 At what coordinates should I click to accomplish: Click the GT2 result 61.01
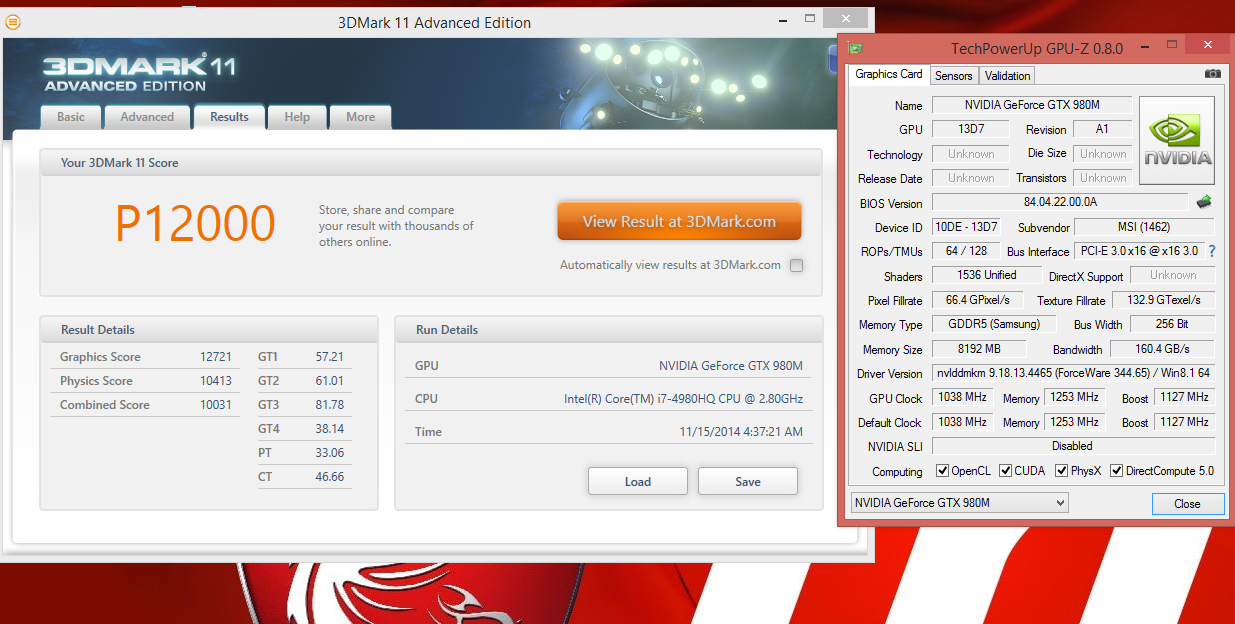329,381
